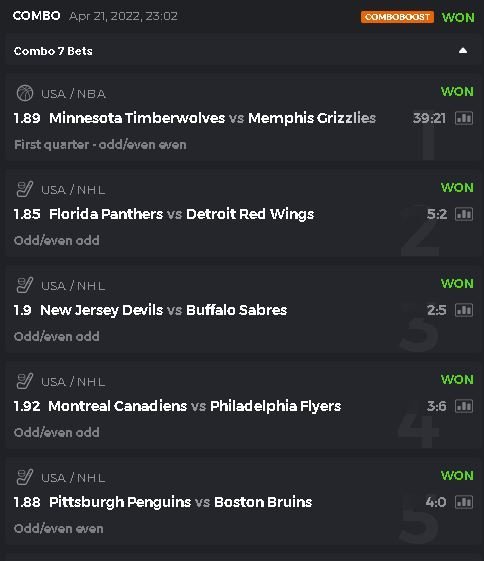Viewport: 484px width, 561px height.
Task: Open Florida Panthers vs Detroit Red Wings match
Action: 181,214
